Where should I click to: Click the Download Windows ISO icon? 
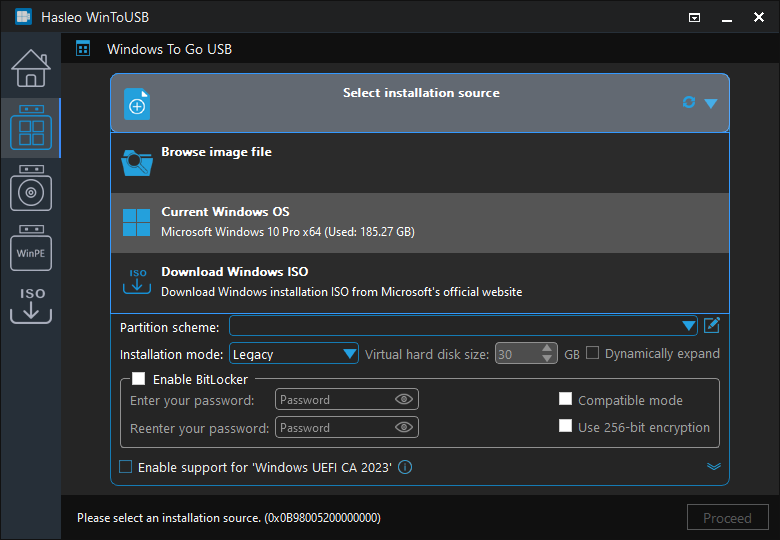[137, 281]
